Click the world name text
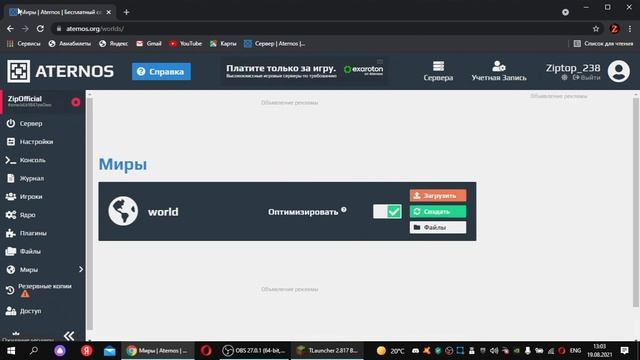 click(x=163, y=212)
